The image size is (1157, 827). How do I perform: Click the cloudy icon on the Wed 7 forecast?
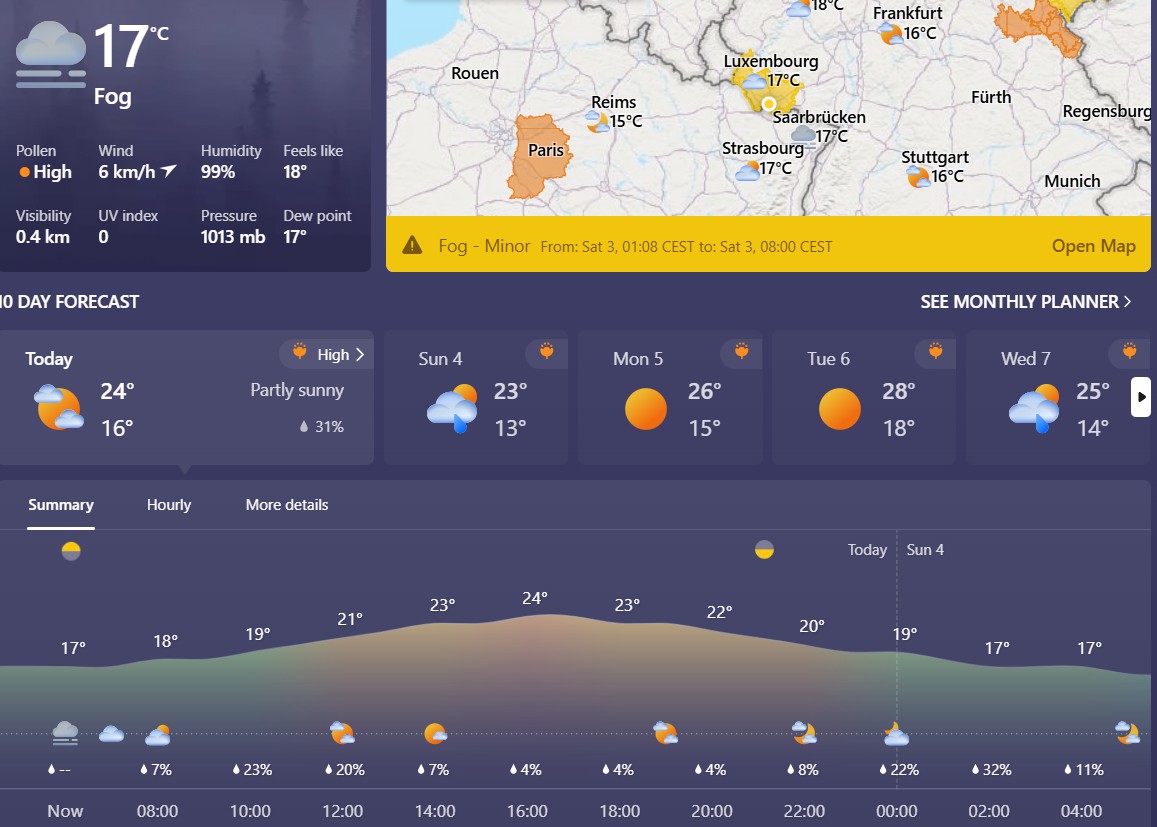[1034, 408]
